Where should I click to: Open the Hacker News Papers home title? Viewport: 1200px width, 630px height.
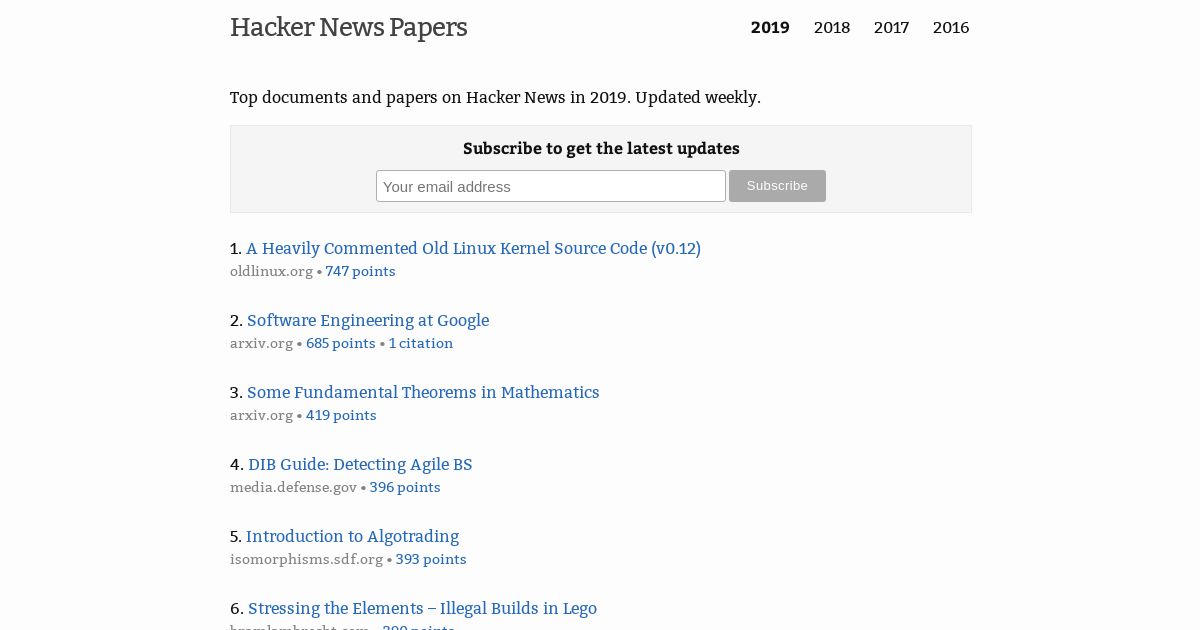click(x=348, y=28)
